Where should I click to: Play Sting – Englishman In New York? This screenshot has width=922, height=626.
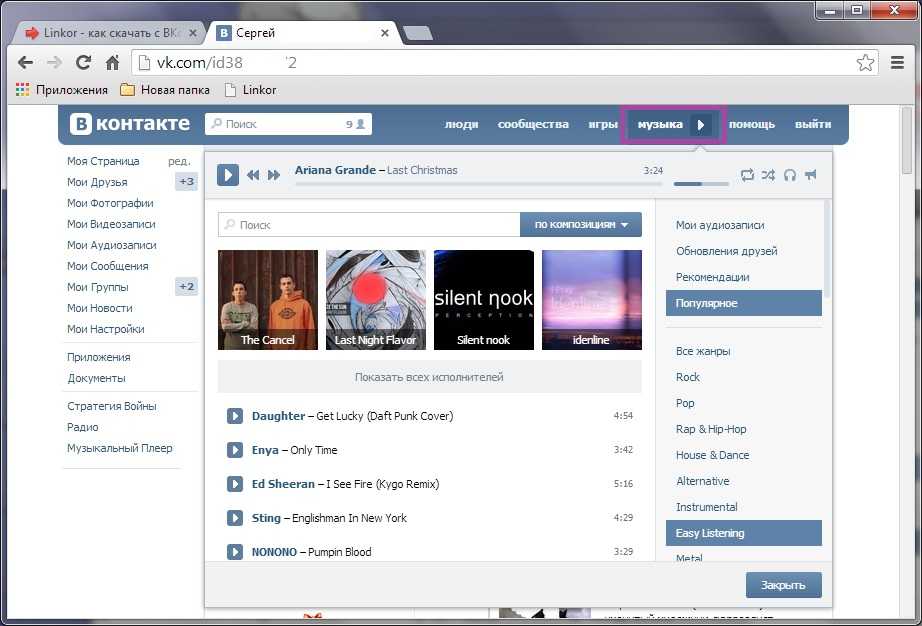point(235,518)
